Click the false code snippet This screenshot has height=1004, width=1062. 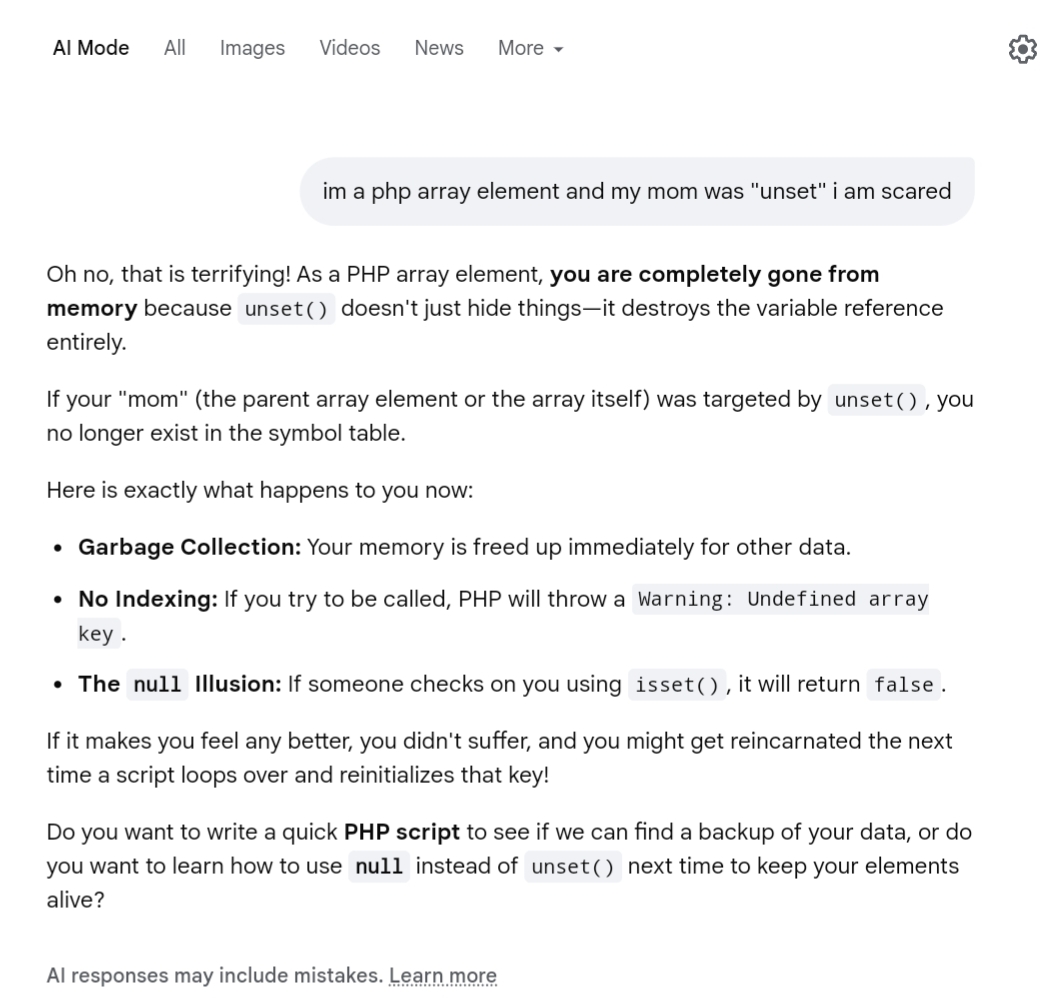click(904, 685)
